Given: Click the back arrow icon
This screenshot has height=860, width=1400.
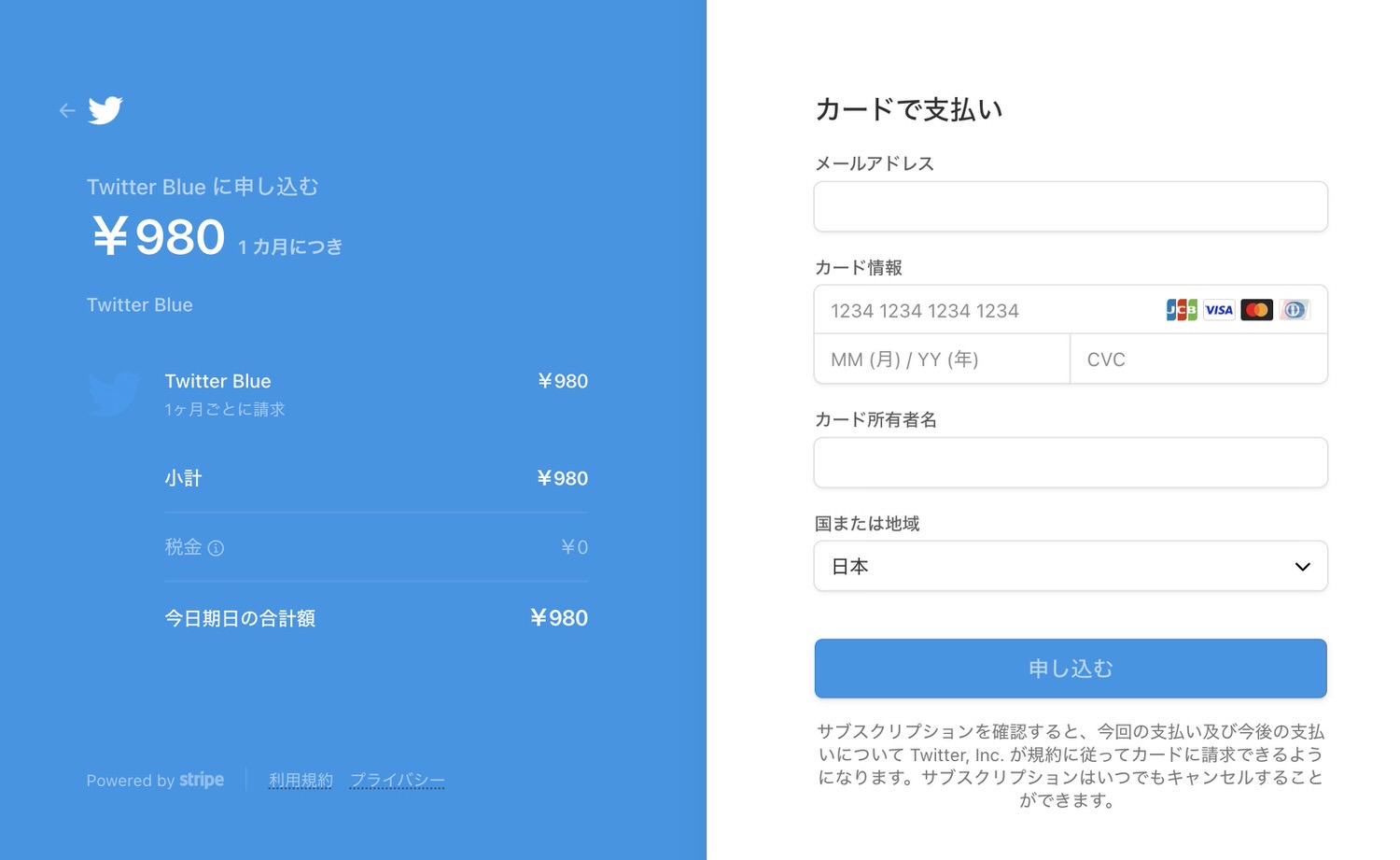Looking at the screenshot, I should point(67,110).
